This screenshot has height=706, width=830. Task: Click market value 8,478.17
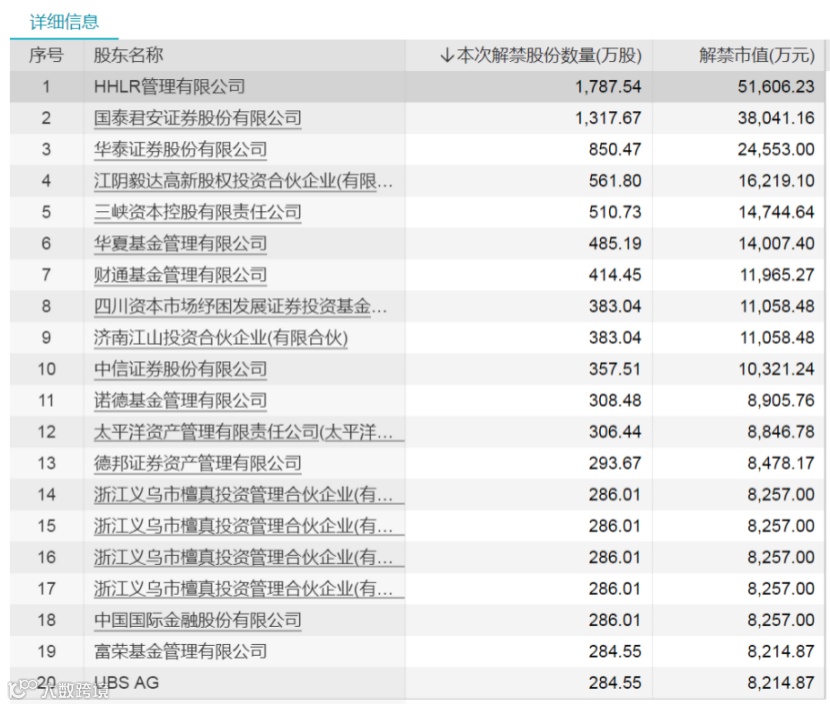click(781, 463)
